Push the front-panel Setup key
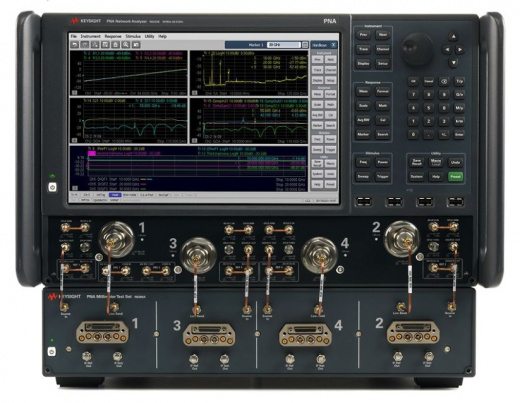The width and height of the screenshot is (520, 403). pyautogui.click(x=383, y=63)
